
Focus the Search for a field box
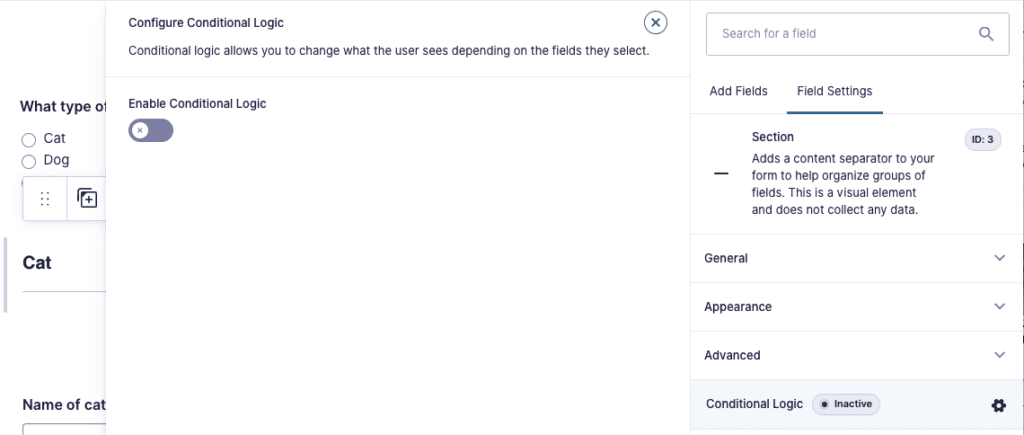pyautogui.click(x=857, y=33)
